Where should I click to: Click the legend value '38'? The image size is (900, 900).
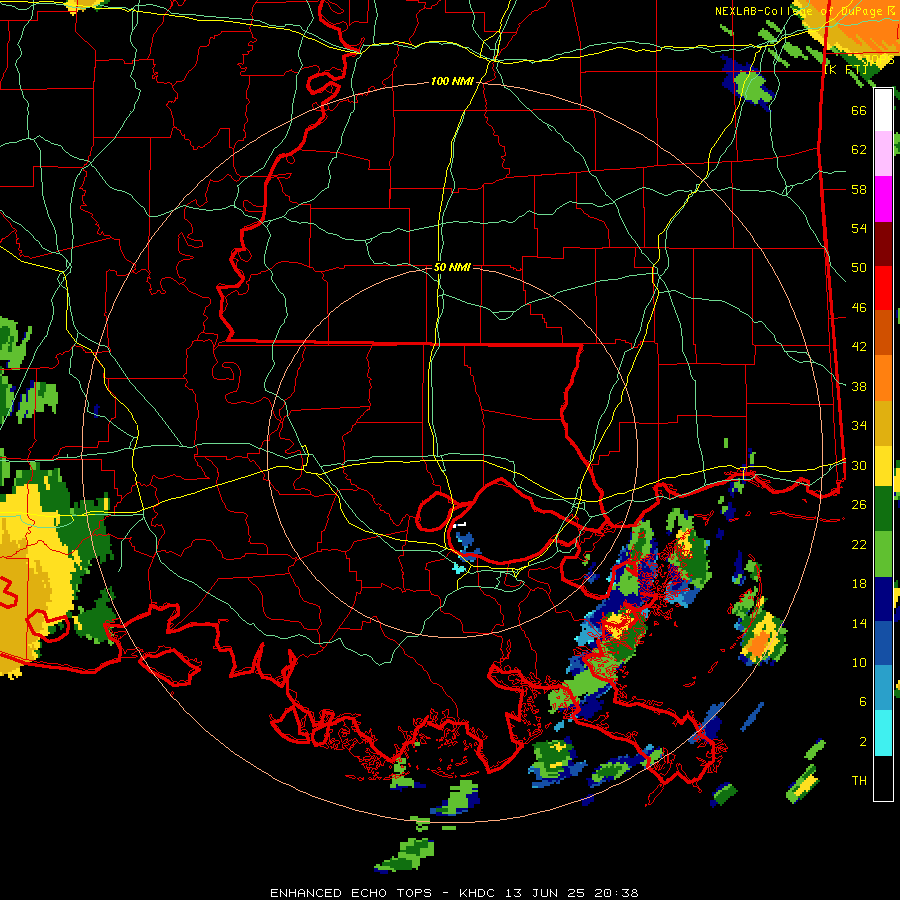pyautogui.click(x=859, y=387)
